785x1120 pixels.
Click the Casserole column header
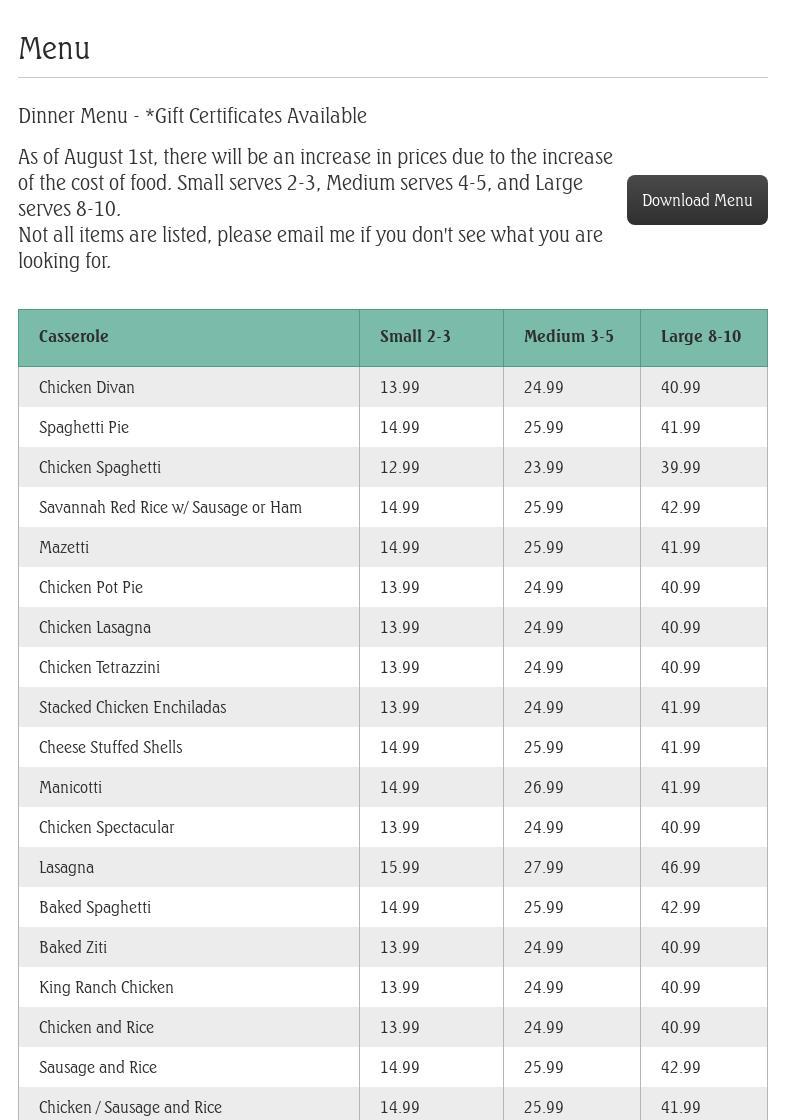click(74, 337)
